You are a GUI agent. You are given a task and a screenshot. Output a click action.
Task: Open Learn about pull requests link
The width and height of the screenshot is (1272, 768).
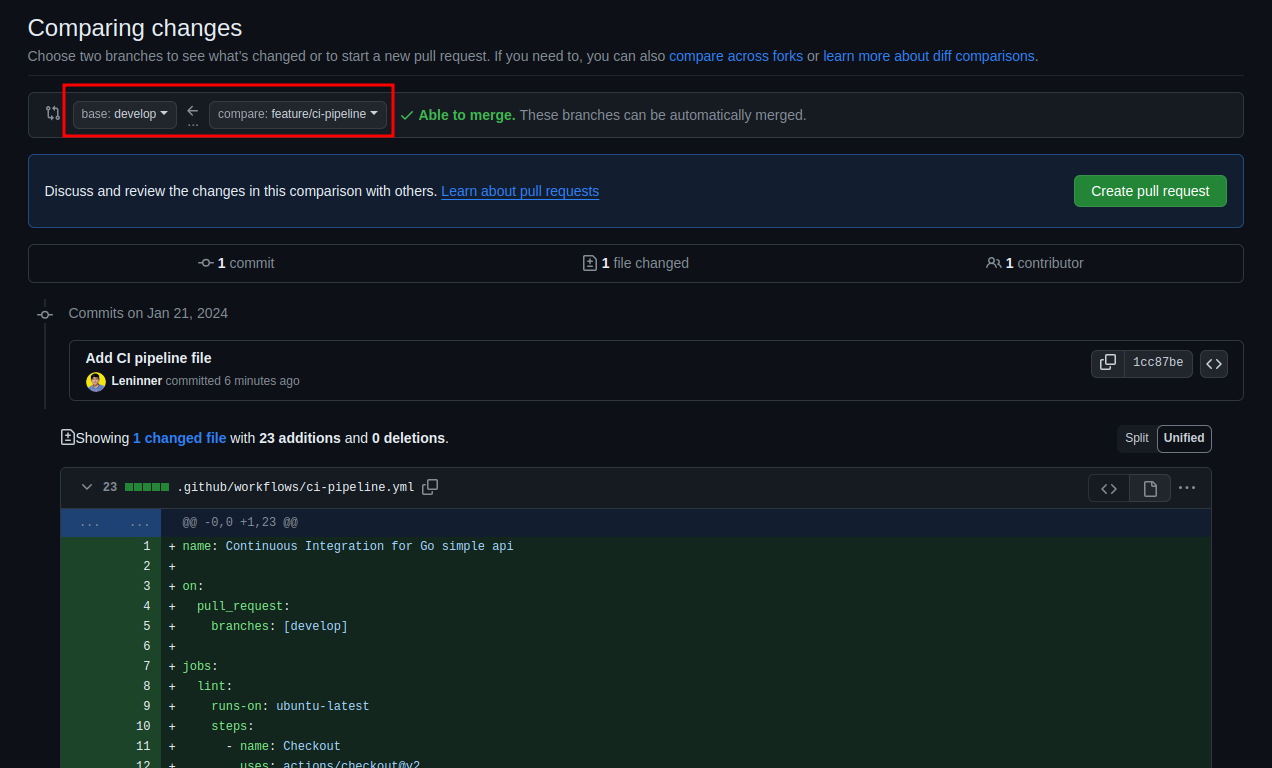(x=520, y=191)
